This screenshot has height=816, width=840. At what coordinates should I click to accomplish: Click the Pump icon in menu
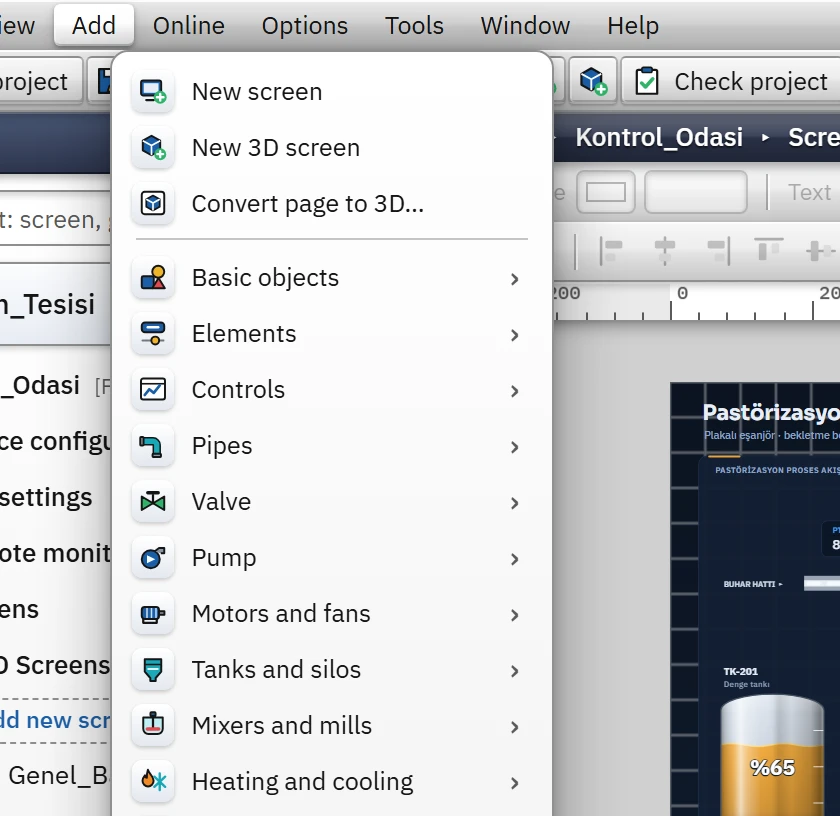click(153, 558)
